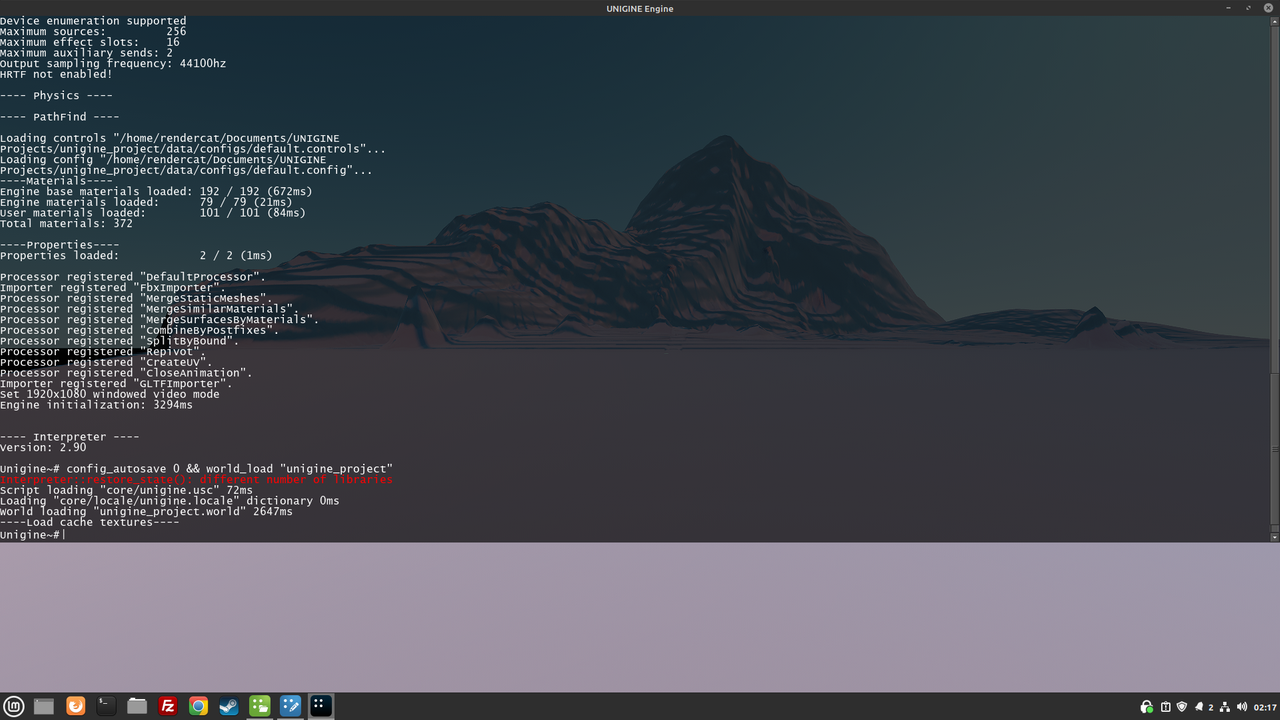Open the padlock tray icon with green dot
Screen dimensions: 1280x720
tap(1147, 707)
